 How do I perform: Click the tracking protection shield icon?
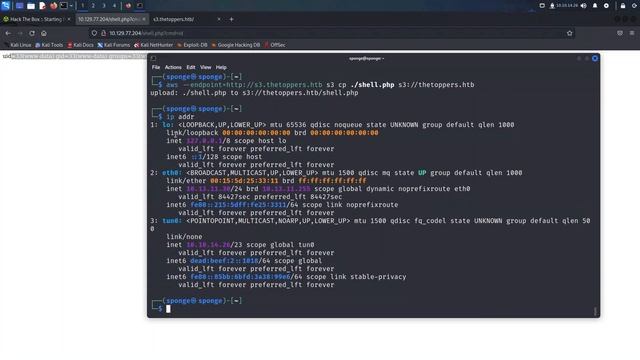(x=94, y=33)
